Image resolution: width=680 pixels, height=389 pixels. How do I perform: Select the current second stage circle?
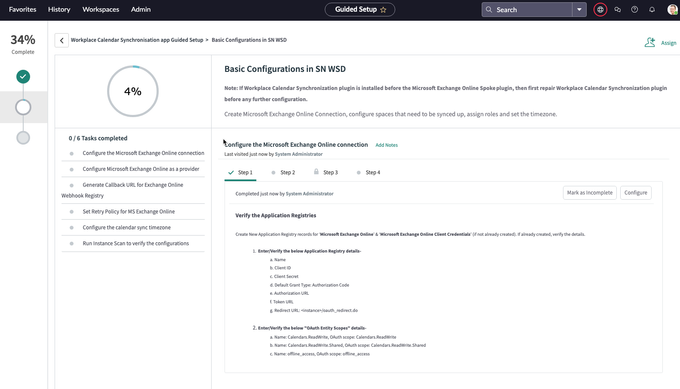(23, 107)
